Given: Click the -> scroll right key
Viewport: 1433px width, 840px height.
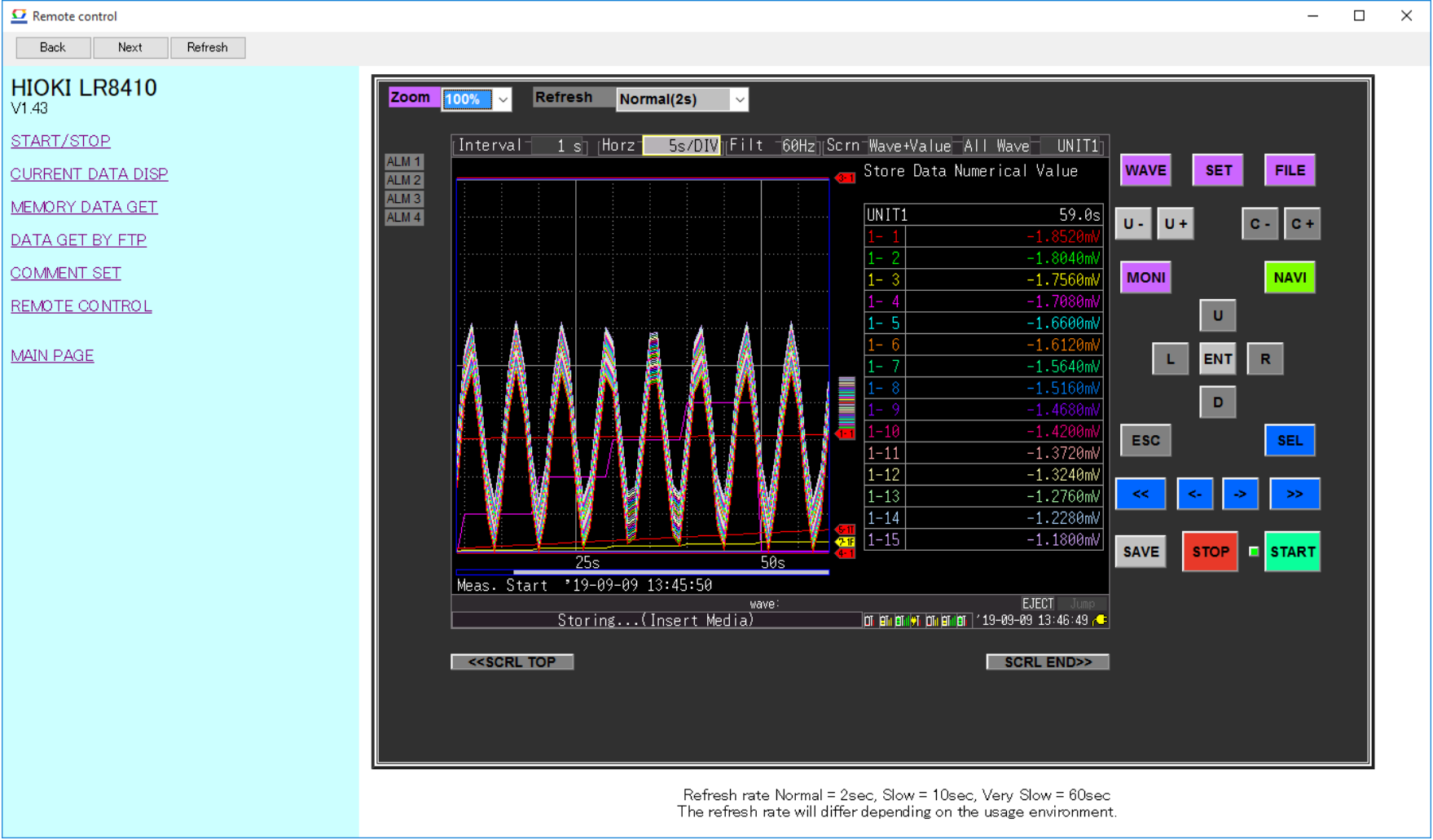Looking at the screenshot, I should tap(1240, 494).
